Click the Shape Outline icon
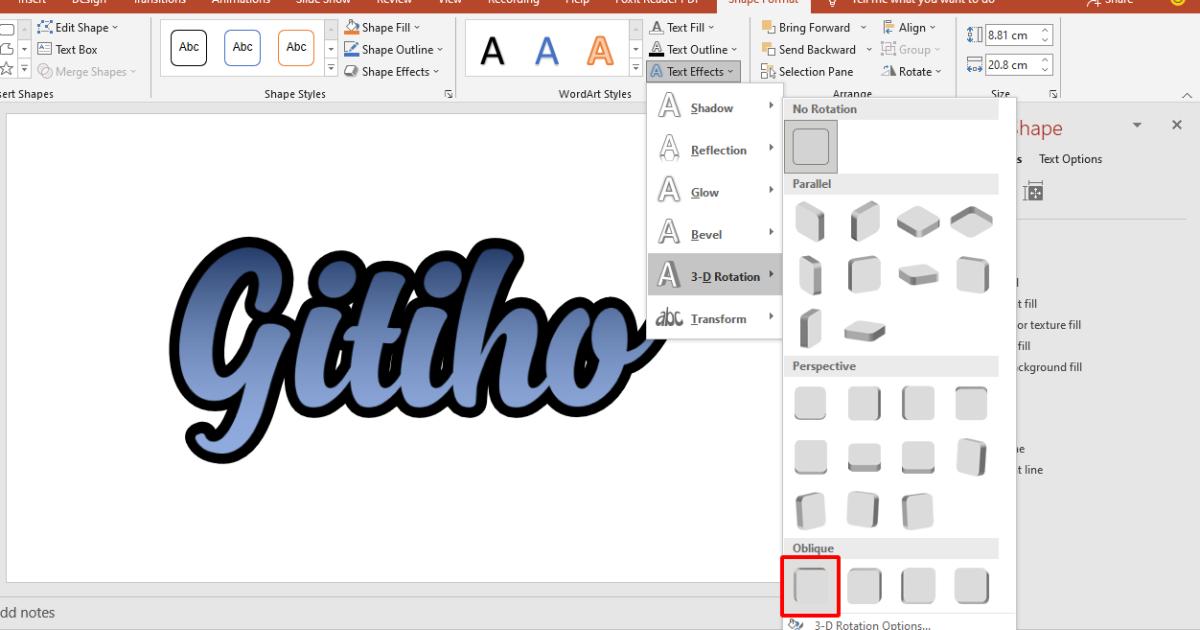The height and width of the screenshot is (630, 1200). click(351, 48)
